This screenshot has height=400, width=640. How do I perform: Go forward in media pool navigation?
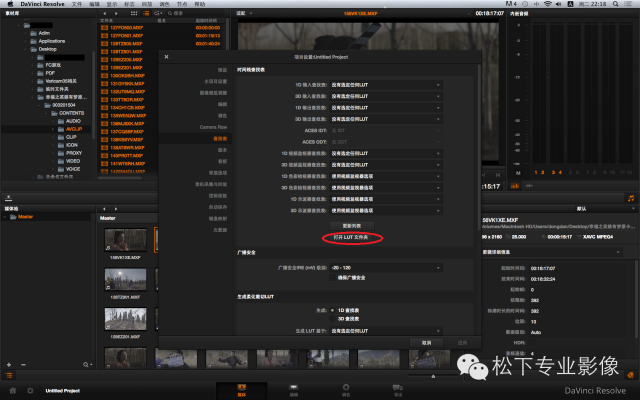pyautogui.click(x=116, y=209)
